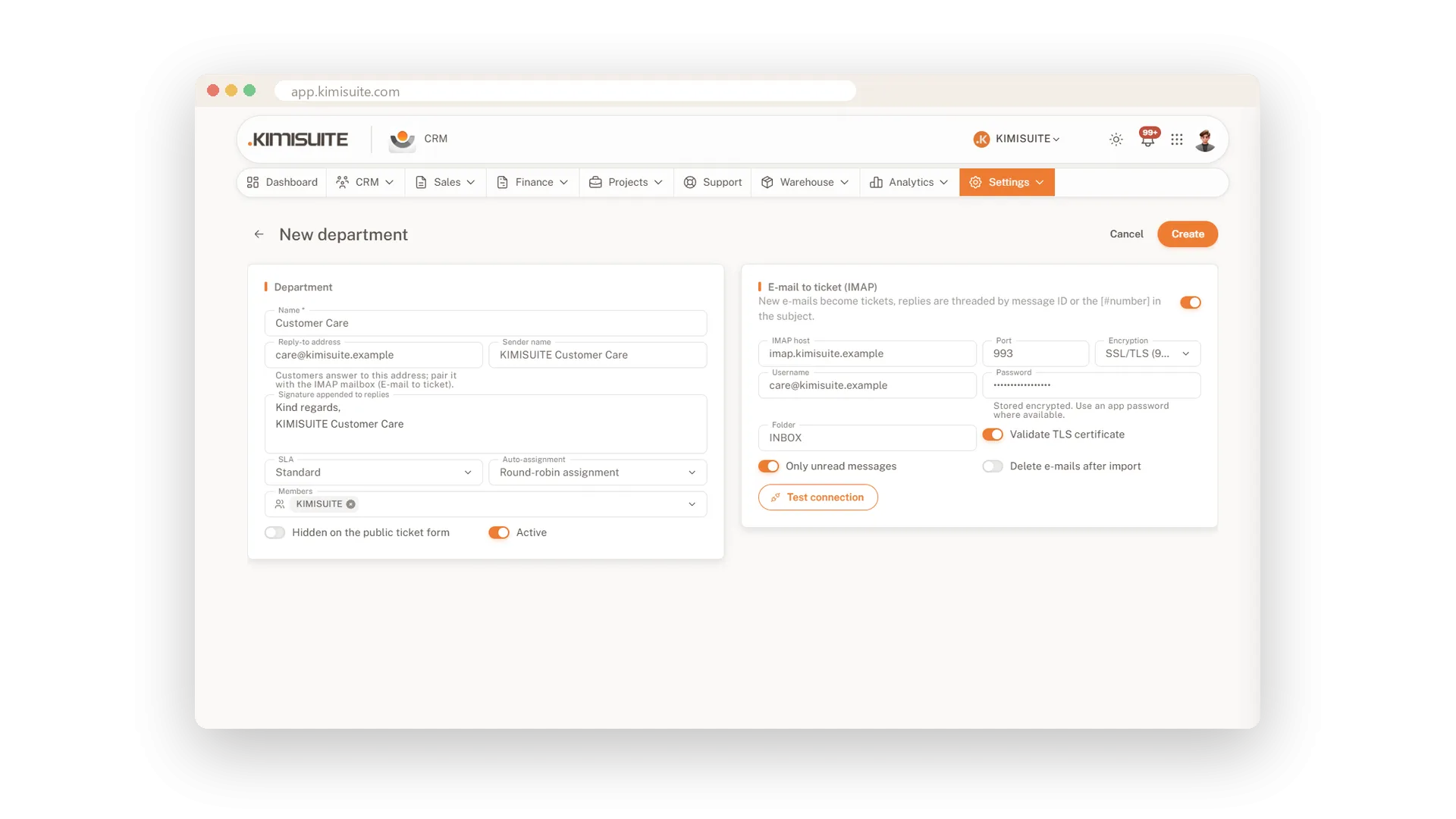Open the notifications bell with 99+ badge

pos(1148,138)
